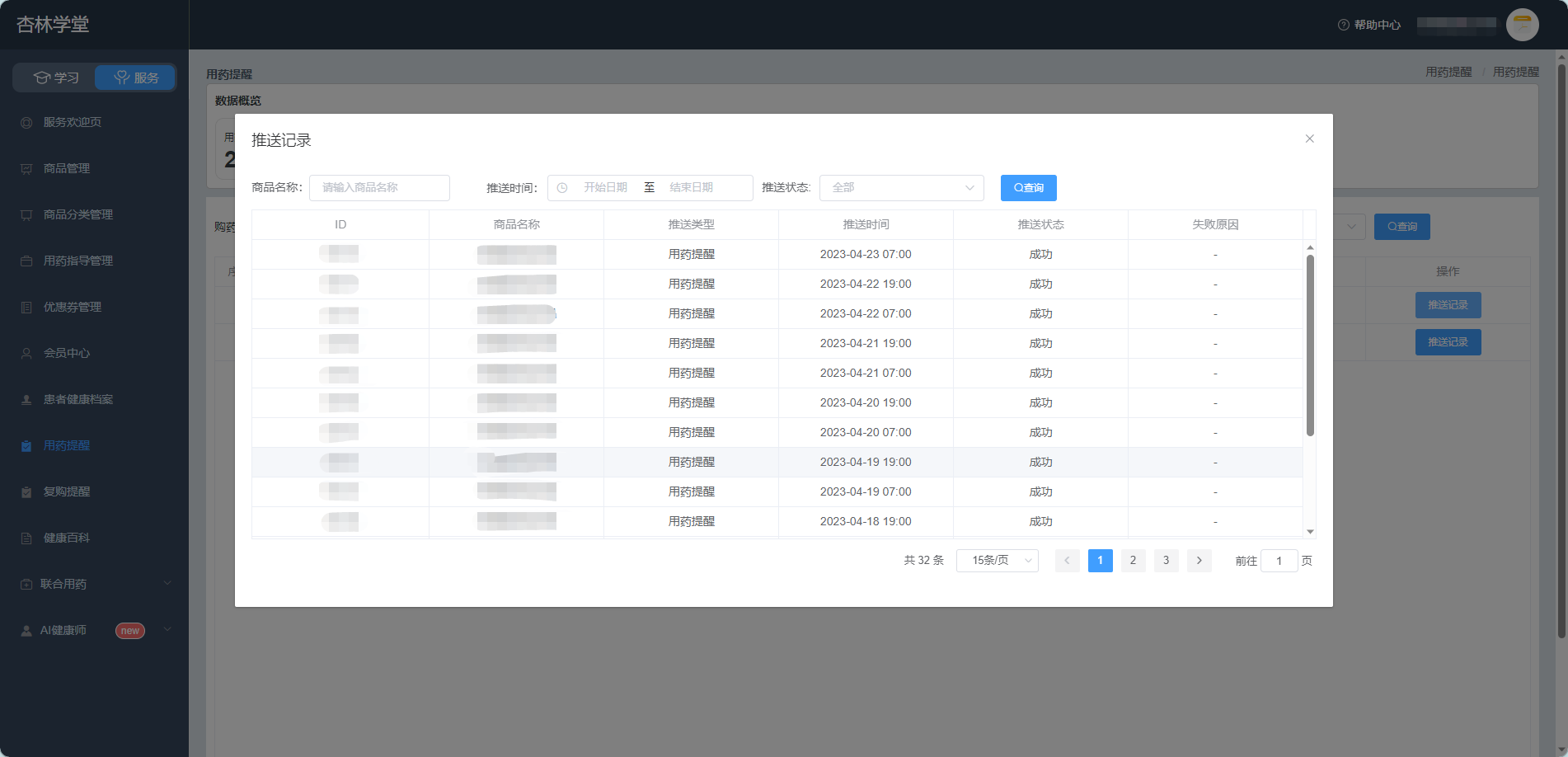The height and width of the screenshot is (757, 1568).
Task: Go to page 2 in pagination
Action: (1134, 561)
